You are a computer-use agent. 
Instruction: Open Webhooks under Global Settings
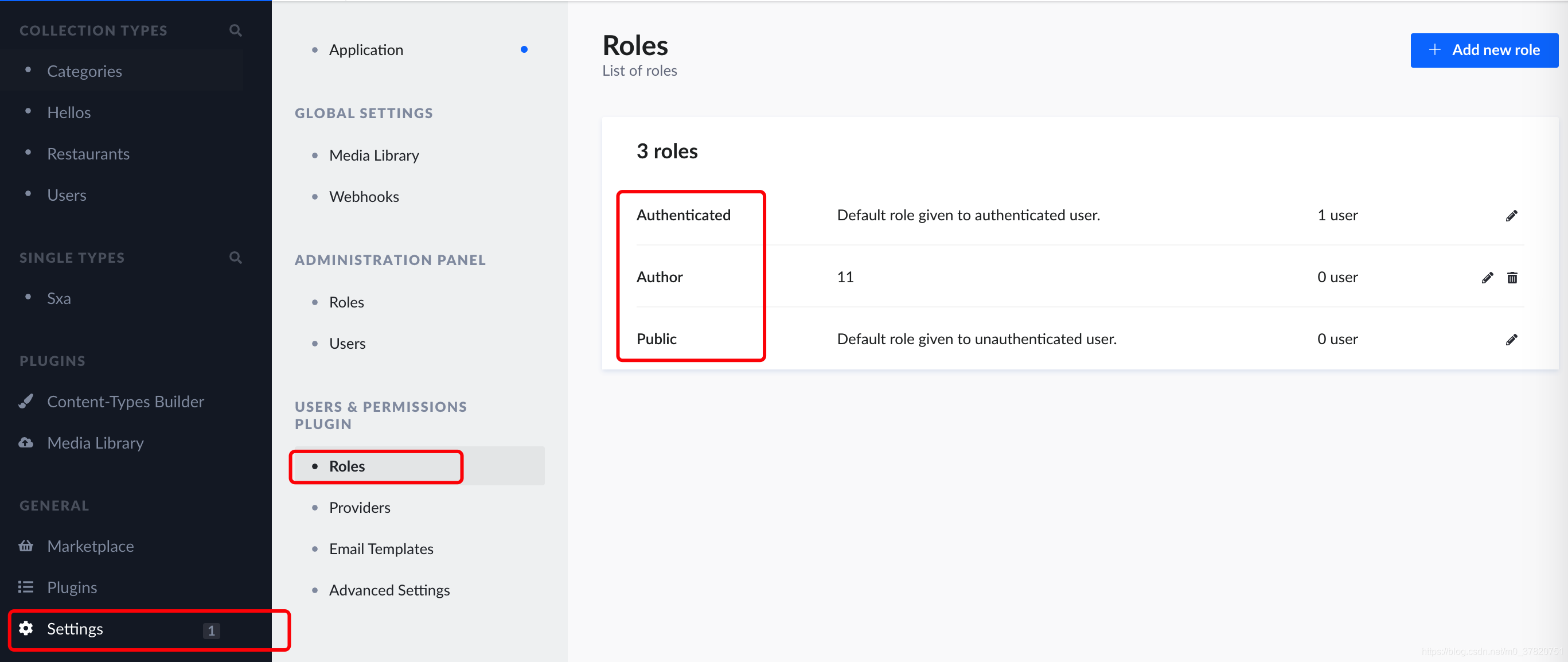(364, 197)
